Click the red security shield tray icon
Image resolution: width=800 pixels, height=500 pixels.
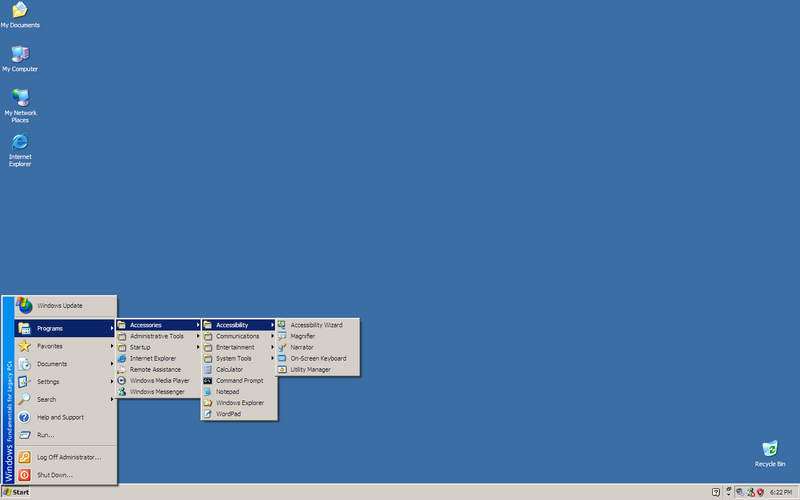coord(760,492)
